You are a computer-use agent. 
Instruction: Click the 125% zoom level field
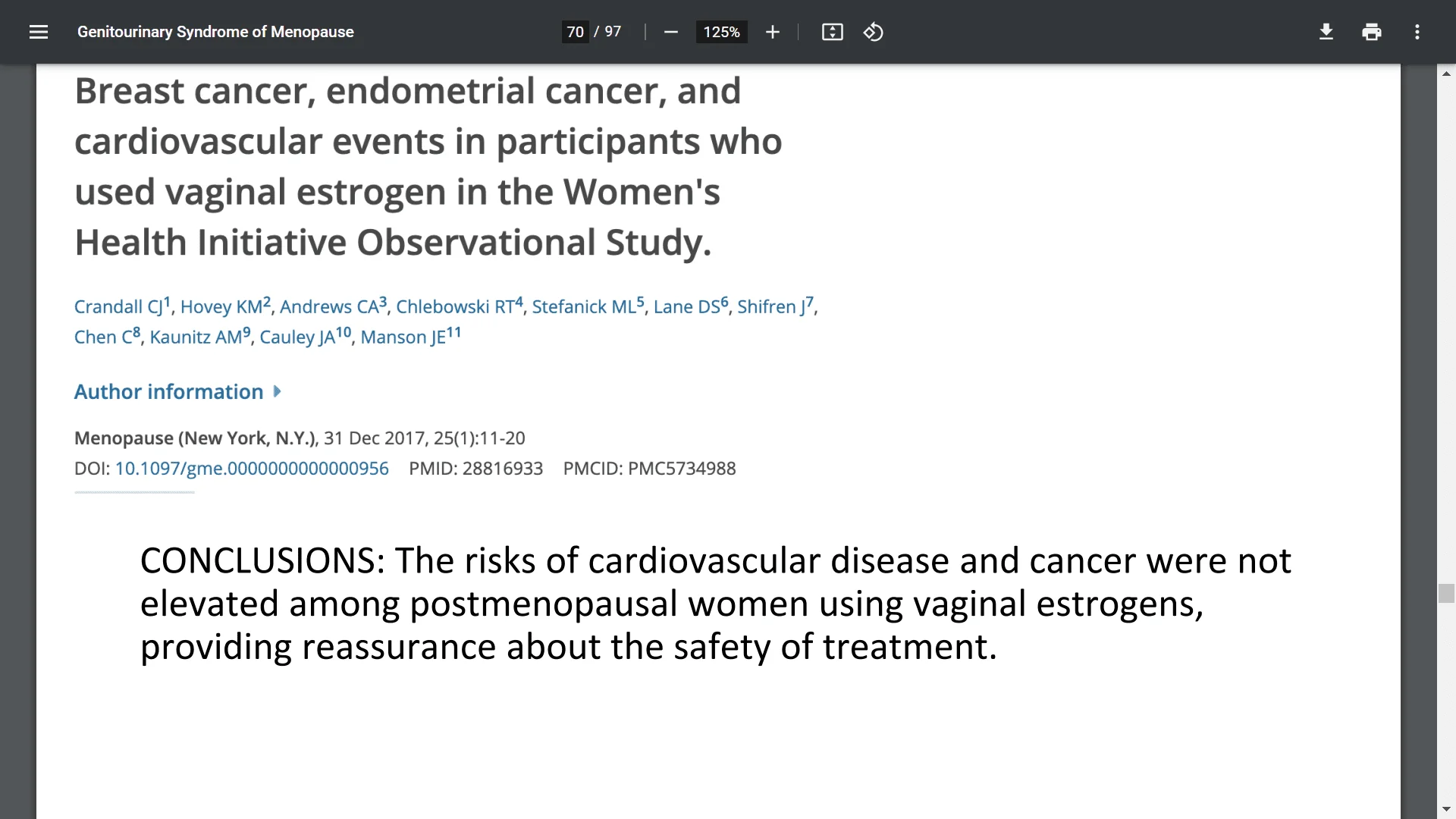coord(721,32)
